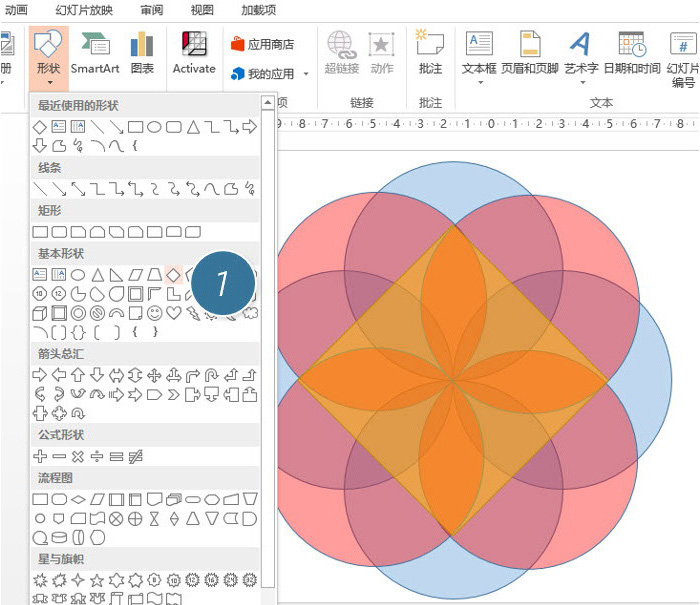Expand the Text Box (文本框) dropdown arrow

click(x=480, y=82)
